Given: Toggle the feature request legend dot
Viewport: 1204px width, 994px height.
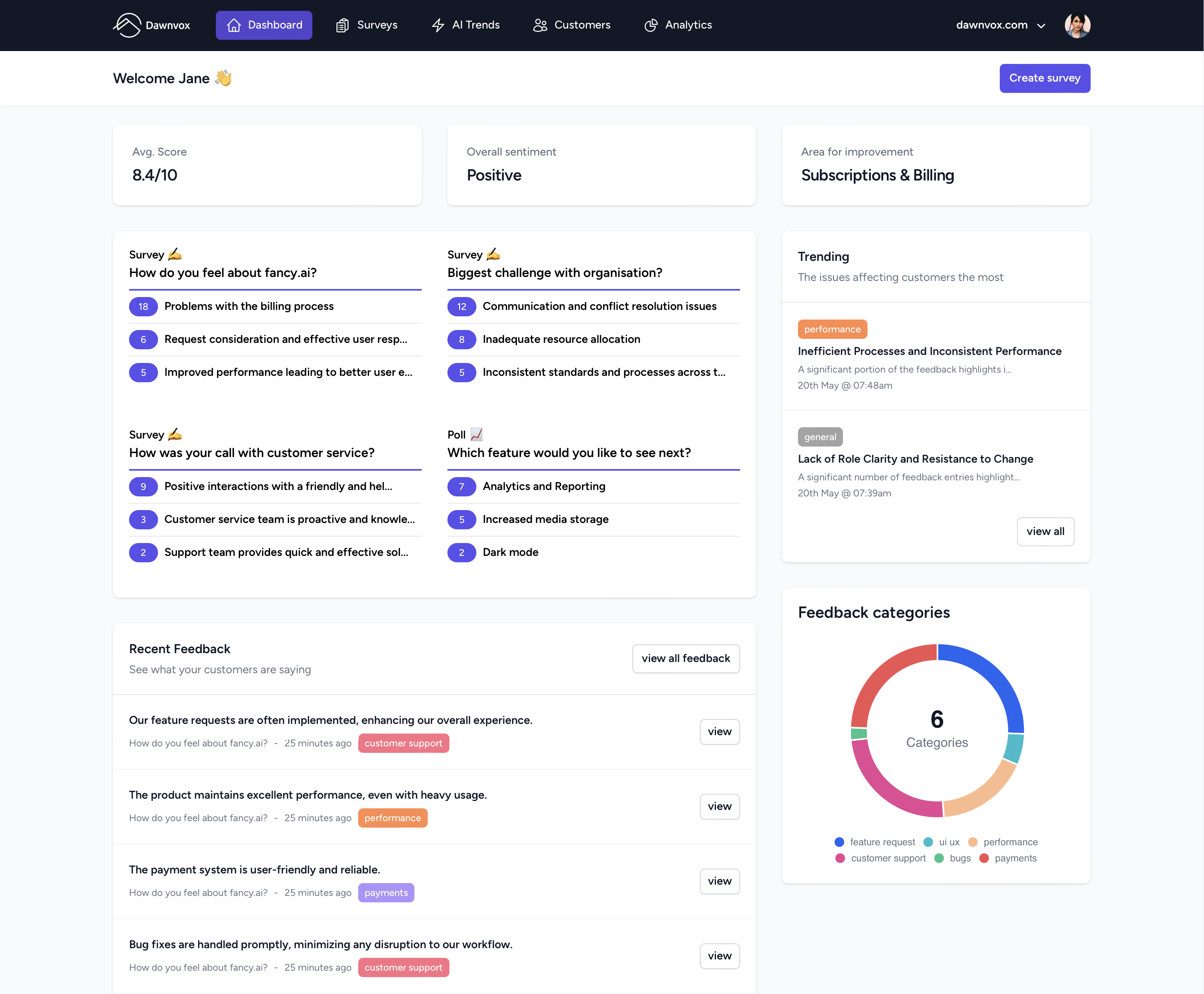Looking at the screenshot, I should pos(839,842).
